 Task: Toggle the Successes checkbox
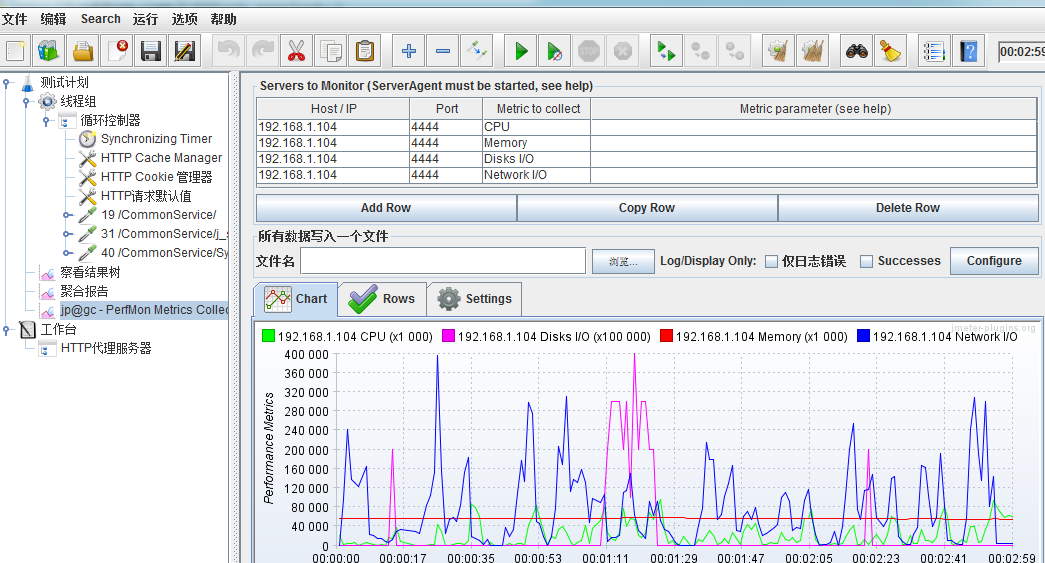(866, 261)
